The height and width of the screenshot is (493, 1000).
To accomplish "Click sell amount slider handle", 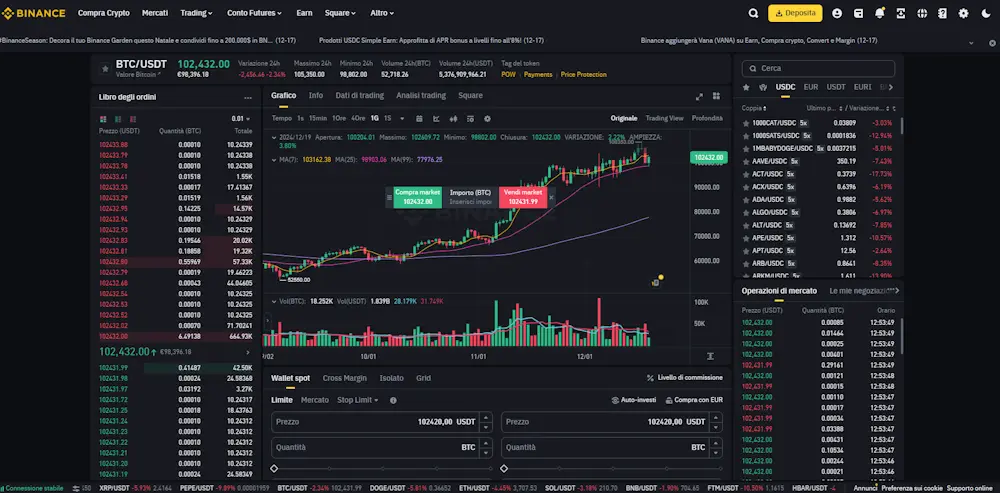I will click(504, 469).
